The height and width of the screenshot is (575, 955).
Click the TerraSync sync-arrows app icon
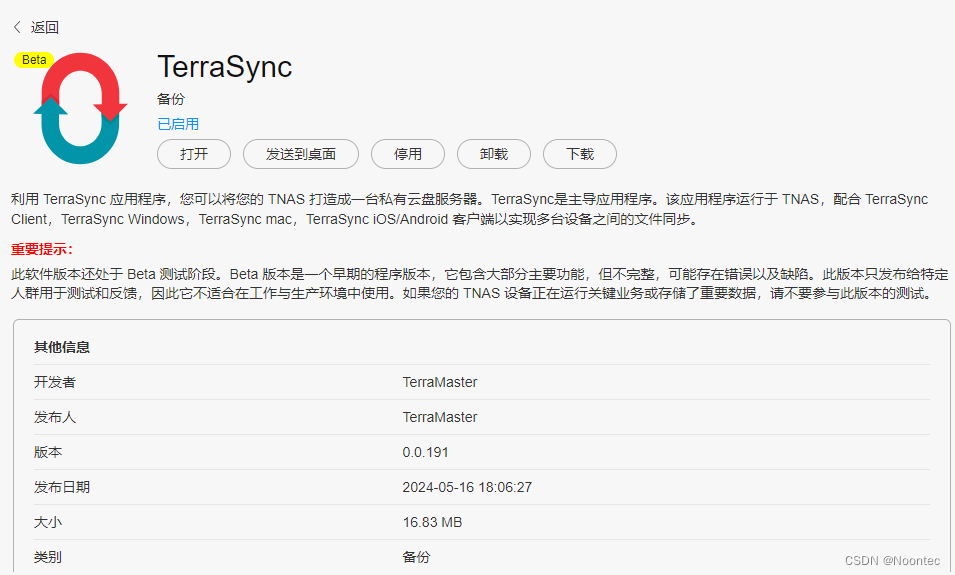[x=80, y=108]
